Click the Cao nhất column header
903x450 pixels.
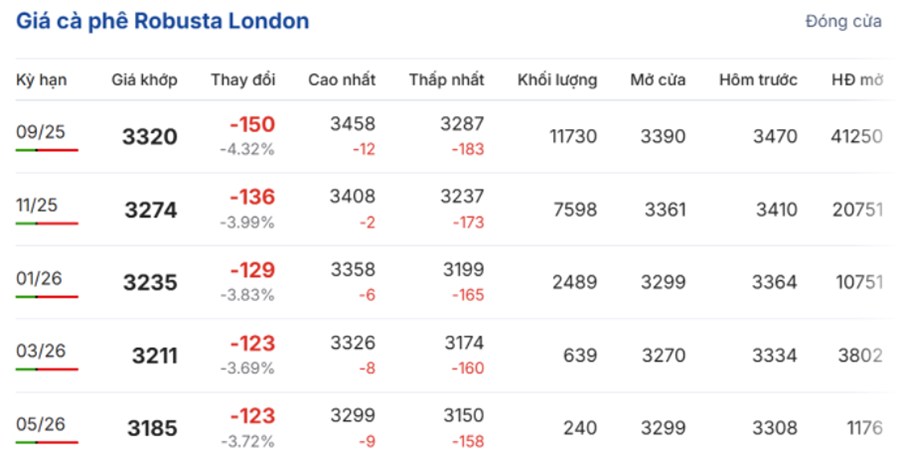(x=342, y=80)
